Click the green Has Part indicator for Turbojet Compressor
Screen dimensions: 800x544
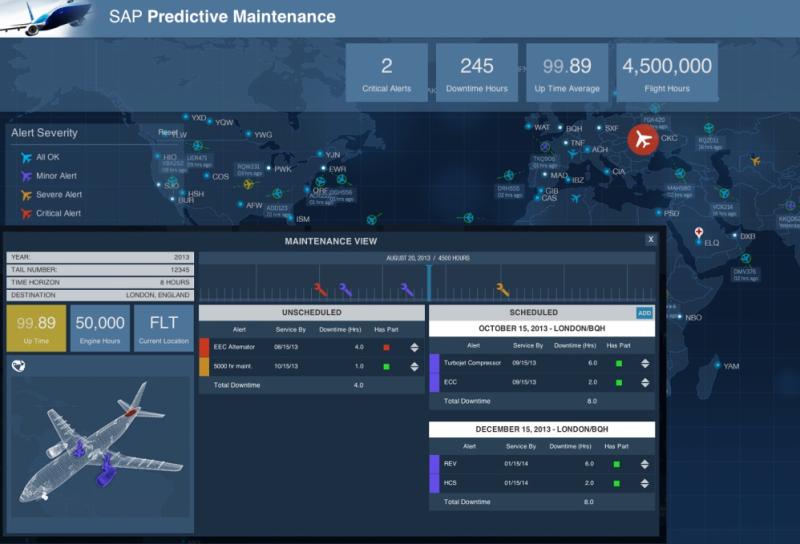tap(618, 363)
